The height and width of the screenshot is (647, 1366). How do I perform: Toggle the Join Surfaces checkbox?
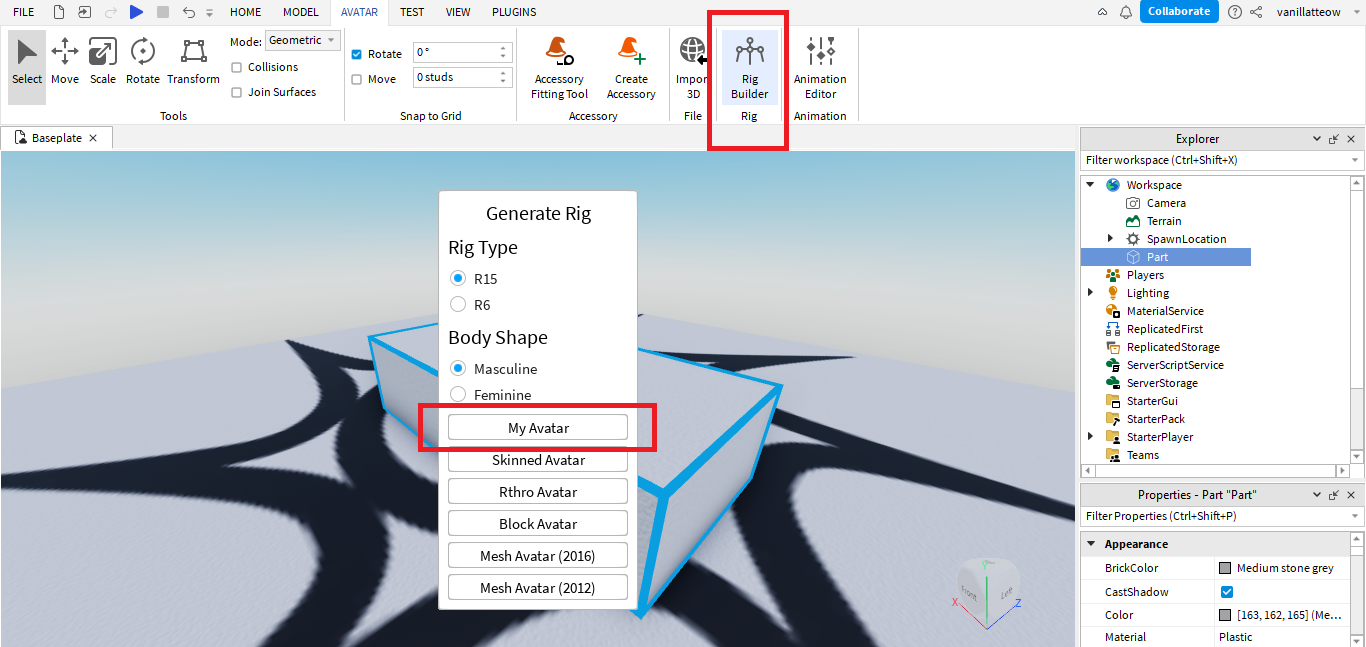click(237, 92)
